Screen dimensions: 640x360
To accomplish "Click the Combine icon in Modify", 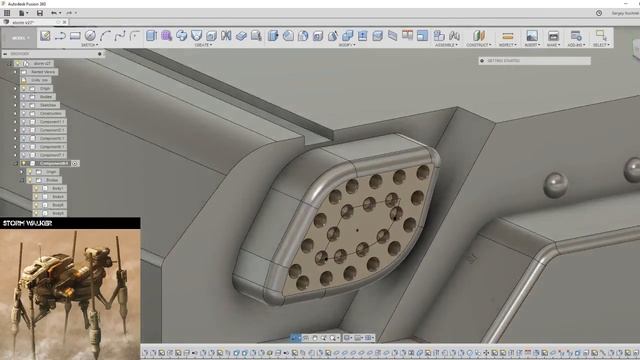I will point(348,36).
